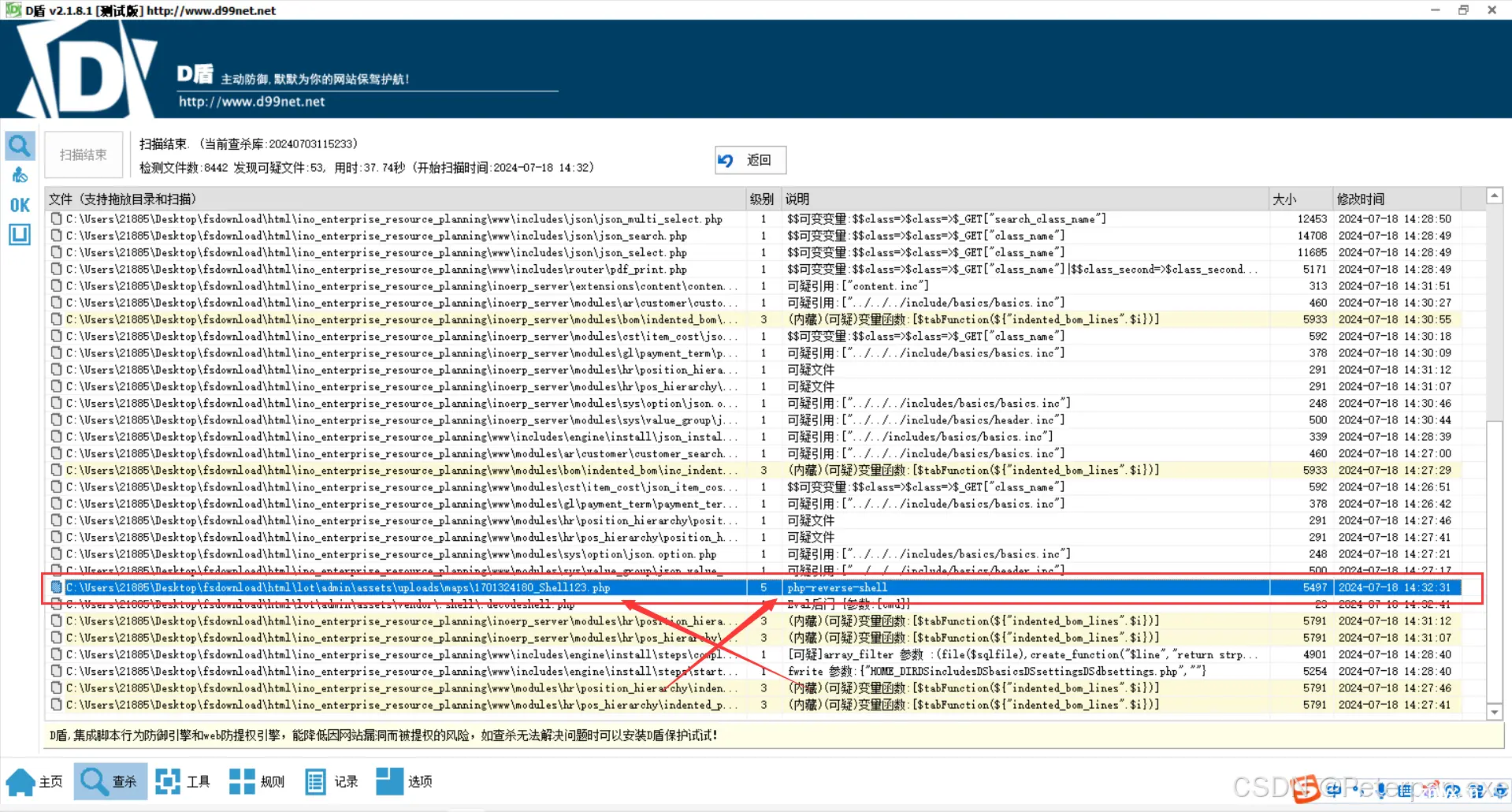
Task: Check the inoerp_server gl\payment_term row checkbox
Action: click(56, 352)
